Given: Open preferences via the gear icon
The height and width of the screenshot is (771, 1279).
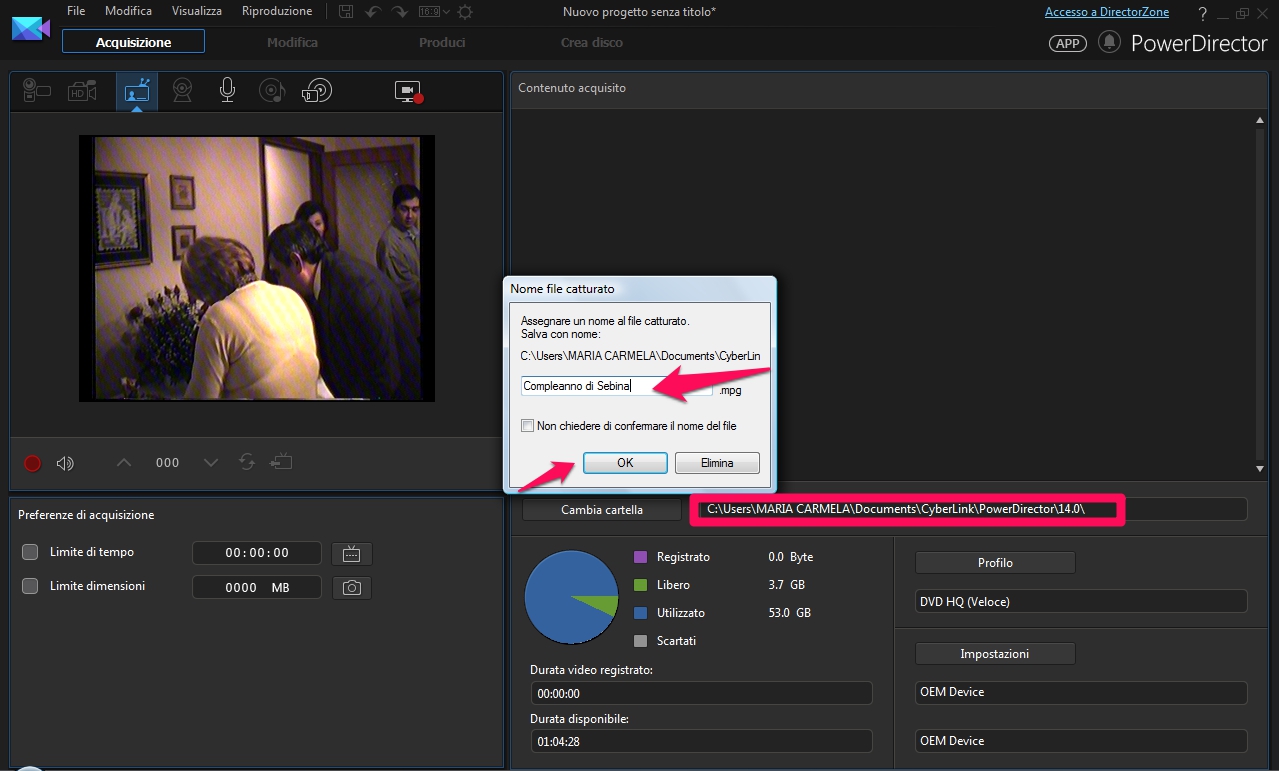Looking at the screenshot, I should (x=464, y=12).
